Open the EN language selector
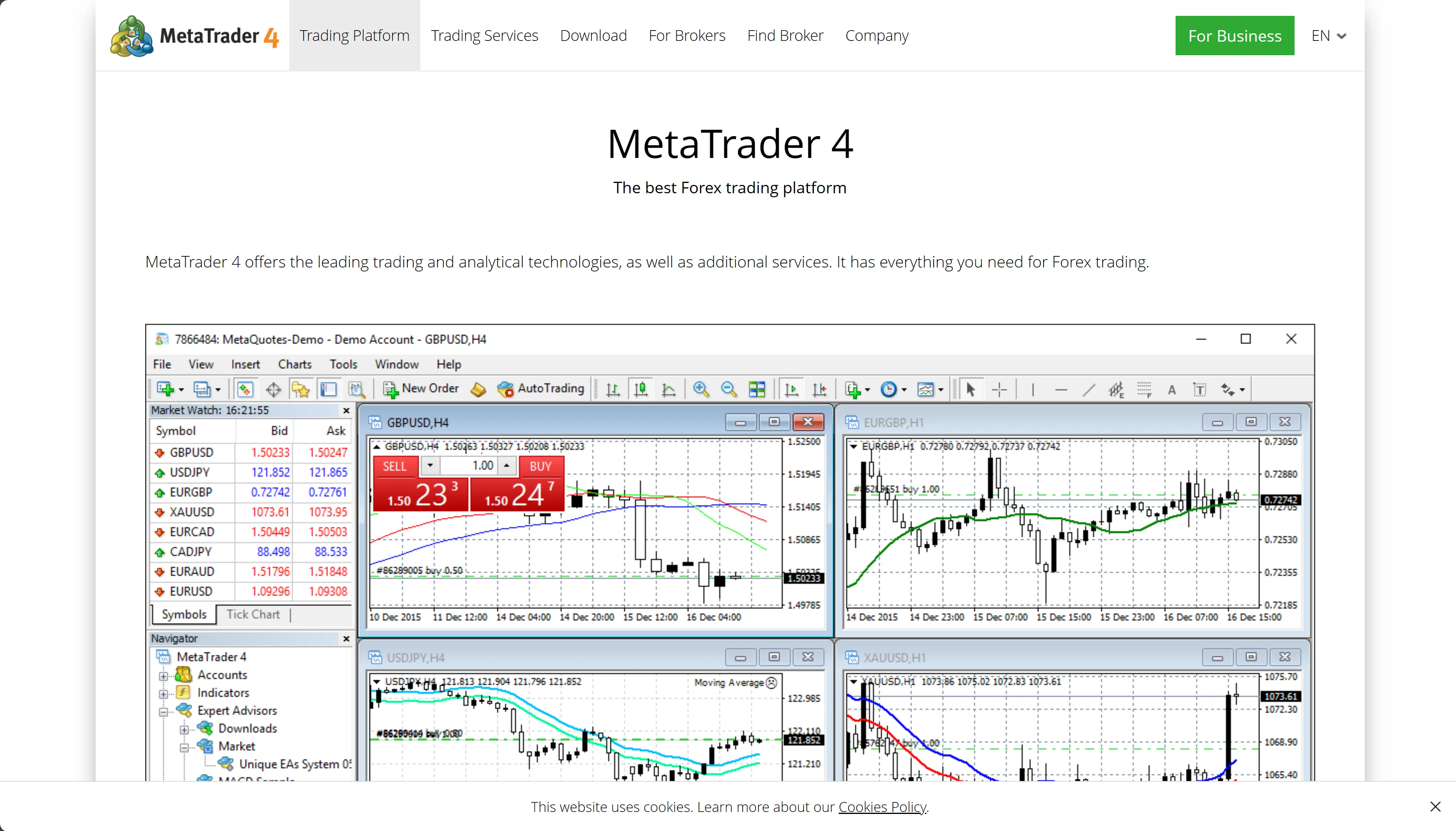The width and height of the screenshot is (1456, 831). click(x=1329, y=35)
